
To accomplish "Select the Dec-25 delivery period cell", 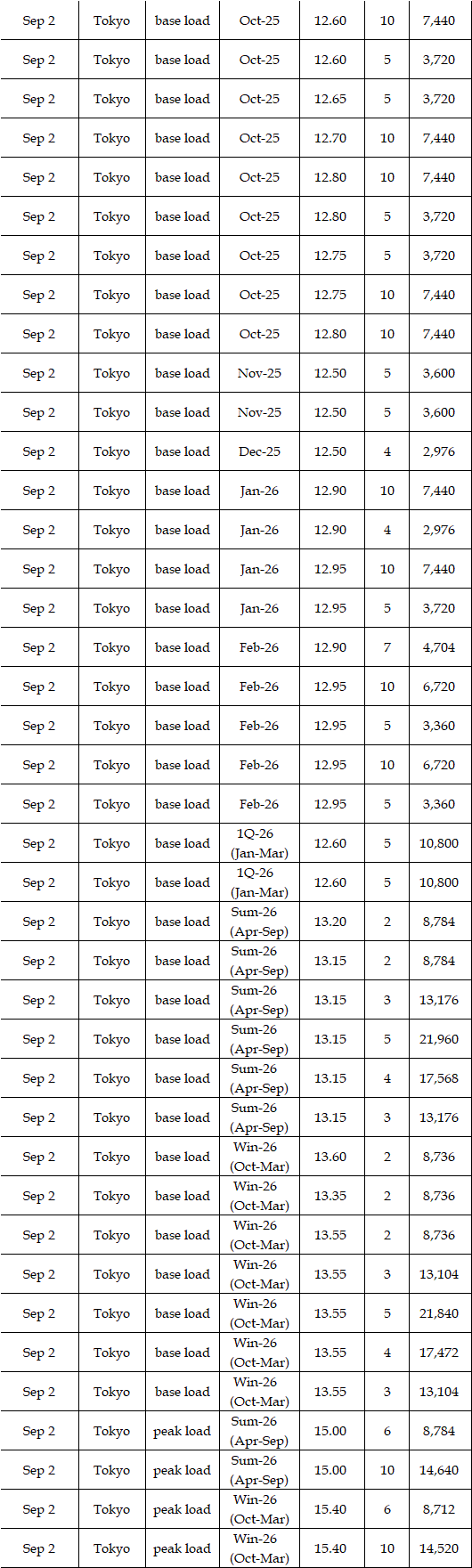I will click(259, 451).
